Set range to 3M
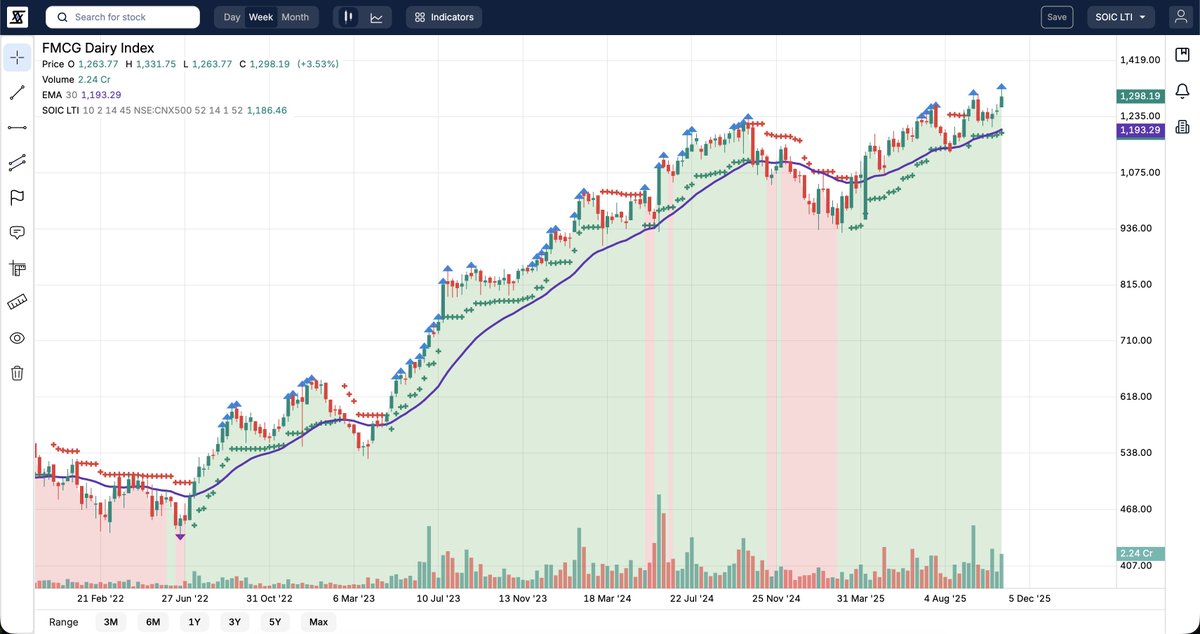Viewport: 1200px width, 634px height. tap(110, 622)
